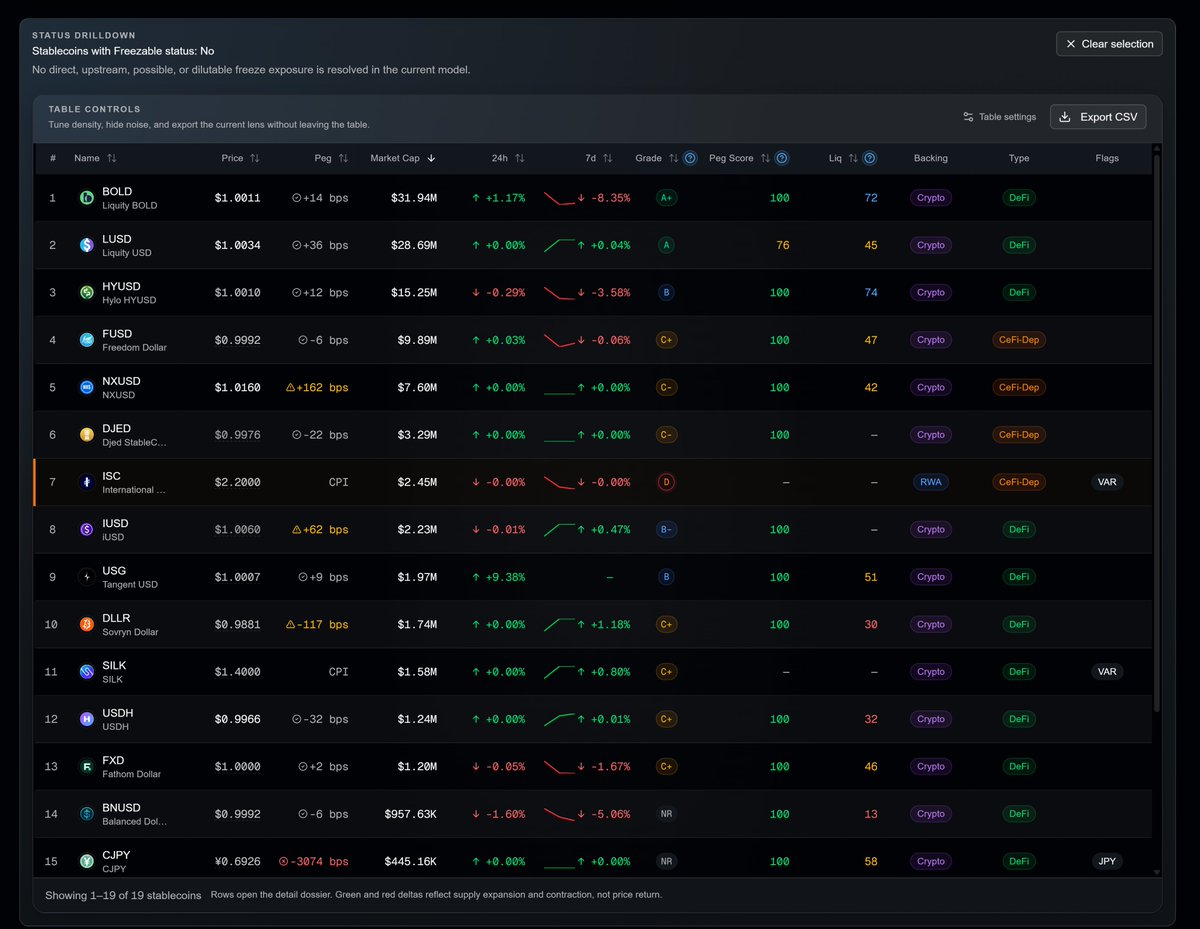Click the USG Tangent USD logo icon
Screen dimensions: 1200x929
[87, 577]
